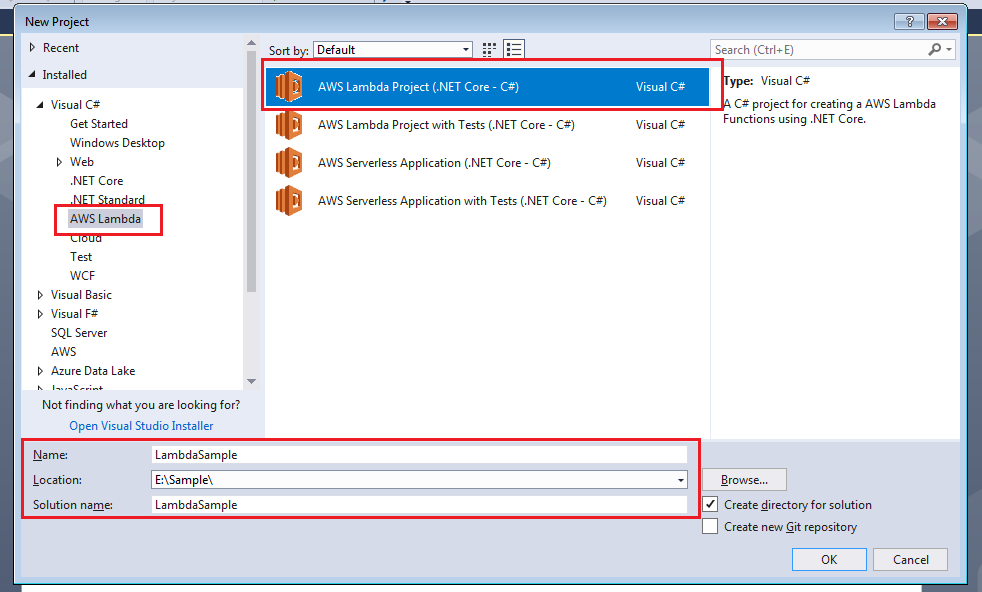Switch to medium icons view beside Sort by
This screenshot has height=592, width=982.
coord(489,48)
